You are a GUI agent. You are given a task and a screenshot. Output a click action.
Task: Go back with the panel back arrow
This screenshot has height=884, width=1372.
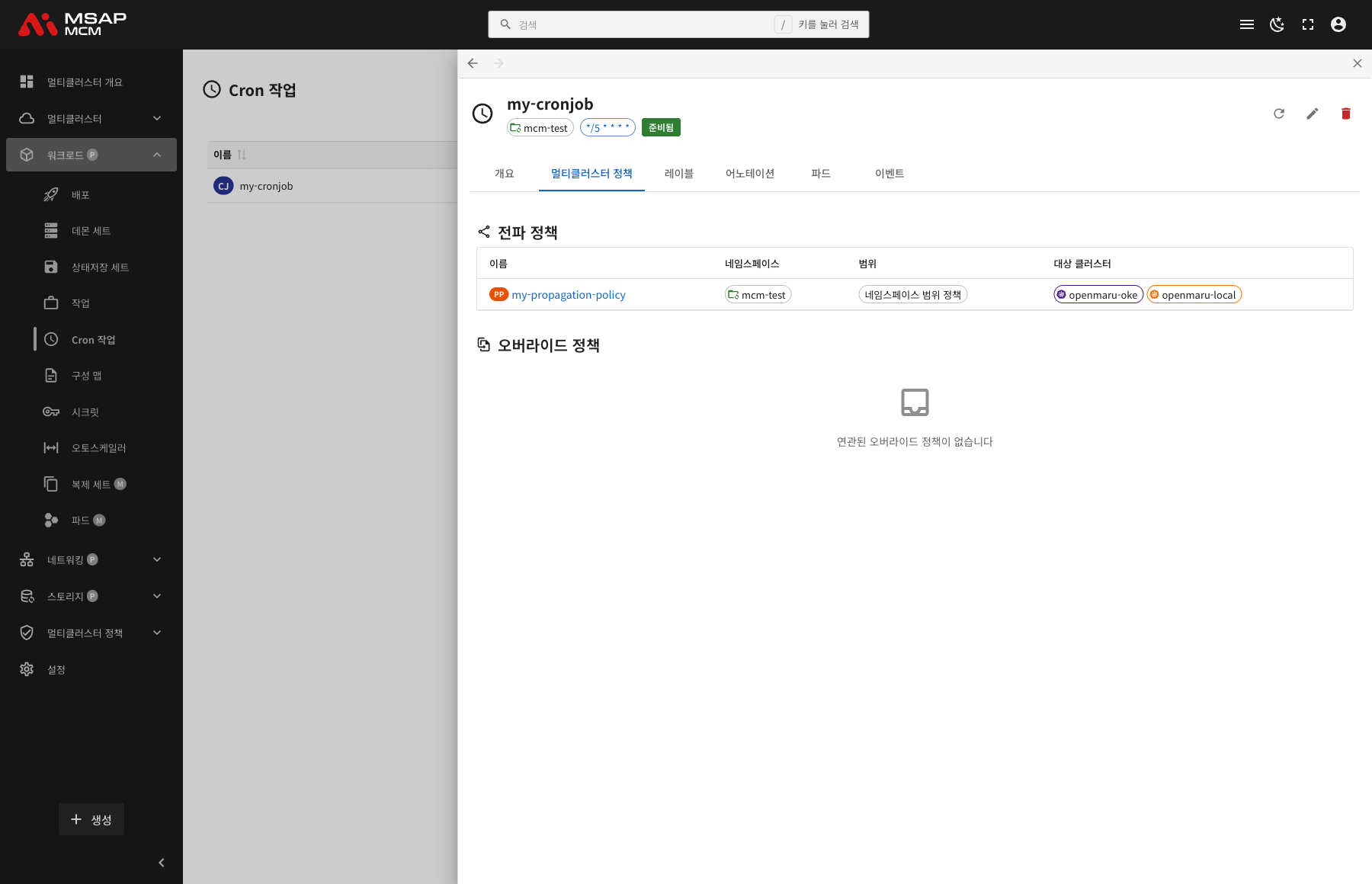point(473,63)
